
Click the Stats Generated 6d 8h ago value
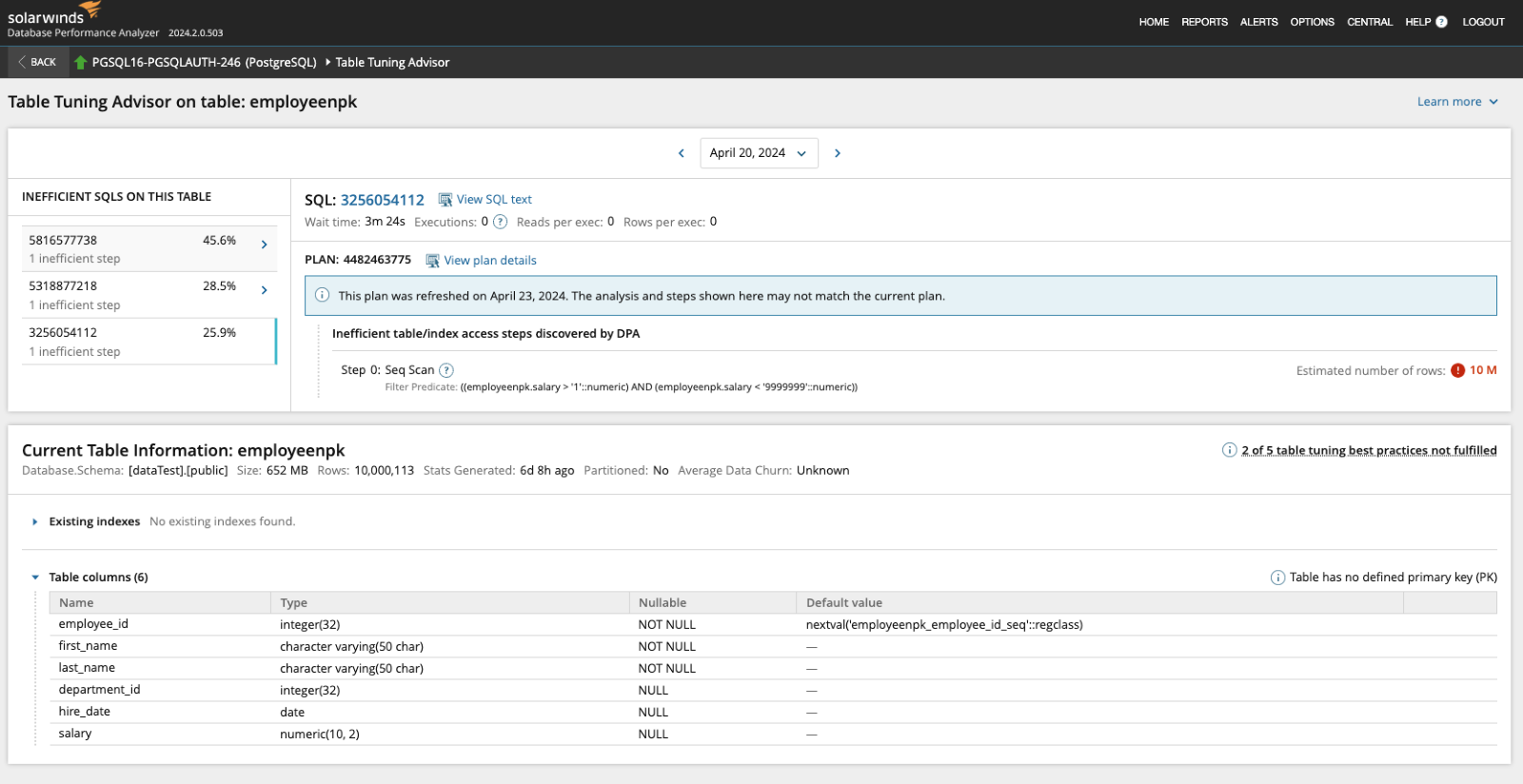pyautogui.click(x=547, y=471)
